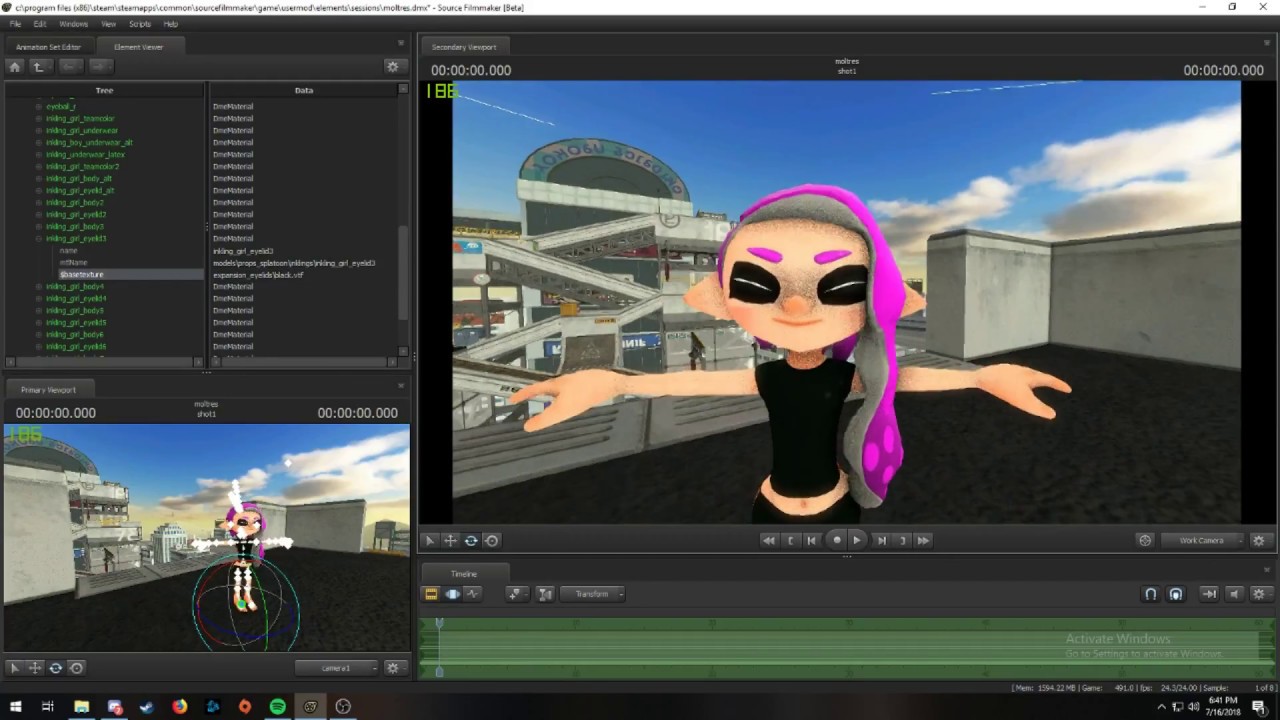Jump to previous frame in secondary viewport
This screenshot has height=720, width=1280.
(x=812, y=540)
